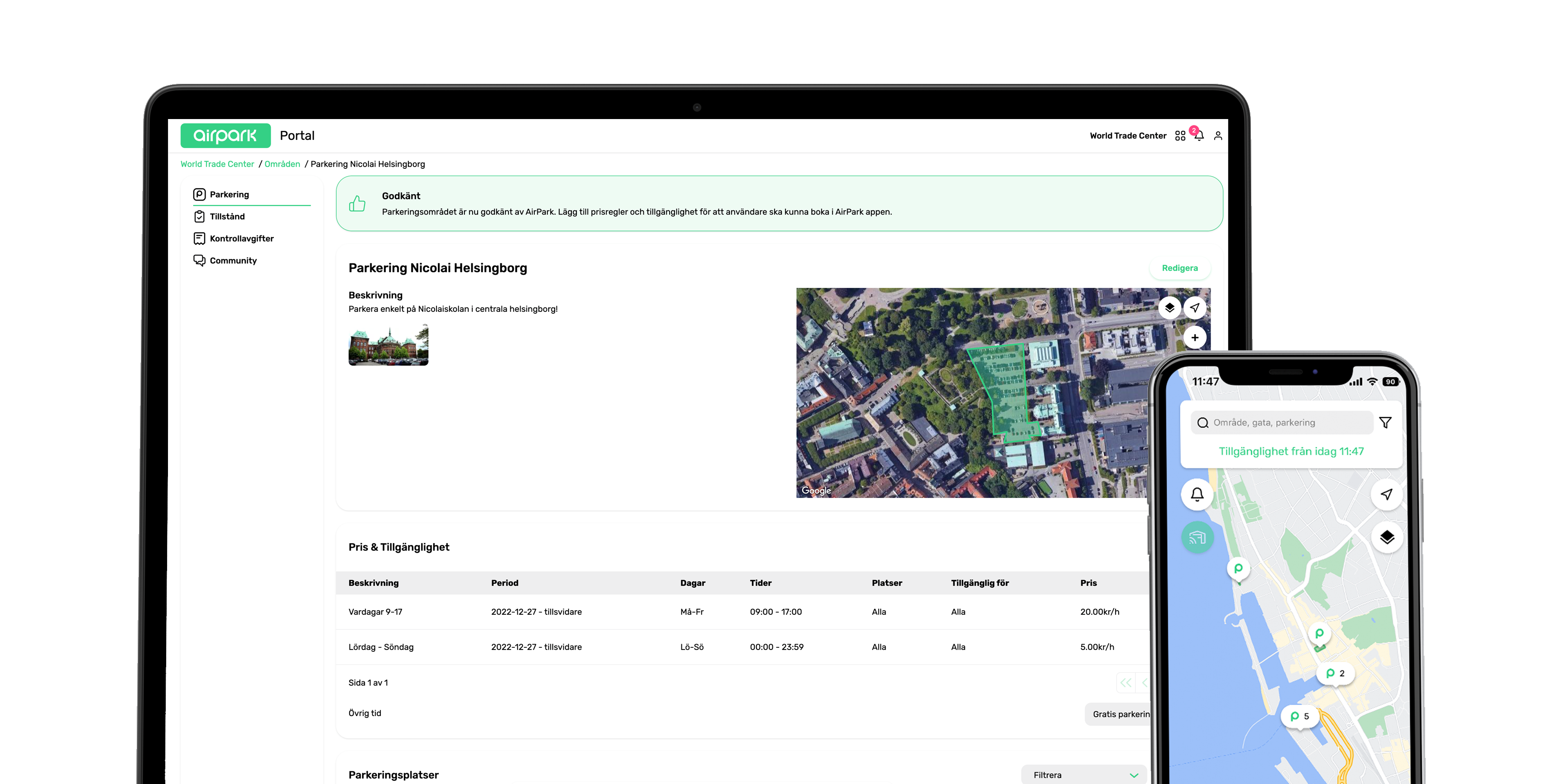Click the 5.00kr/h price cell

(1097, 647)
